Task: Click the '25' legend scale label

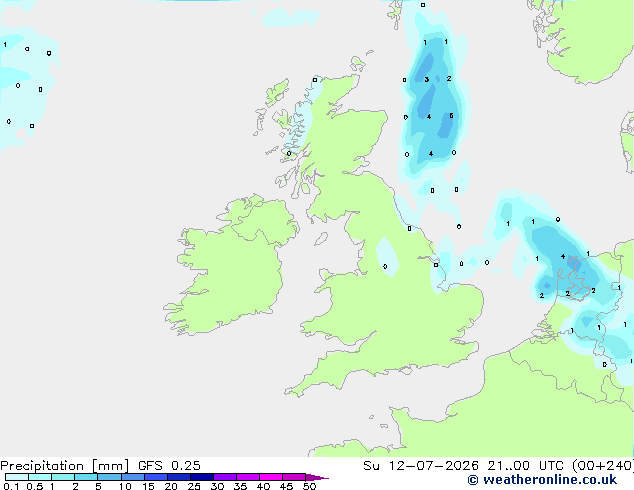Action: tap(194, 486)
